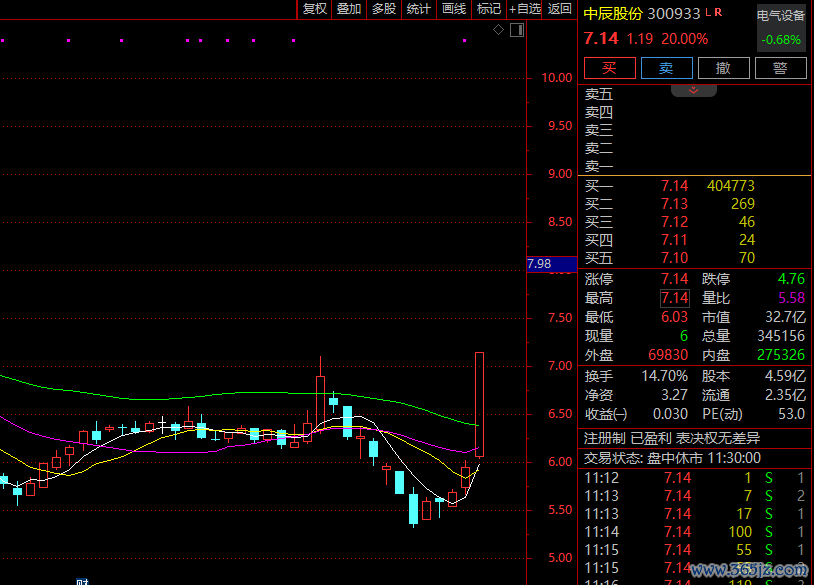Viewport: 814px width, 585px height.
Task: Open the 统计 statistics tool
Action: 418,9
